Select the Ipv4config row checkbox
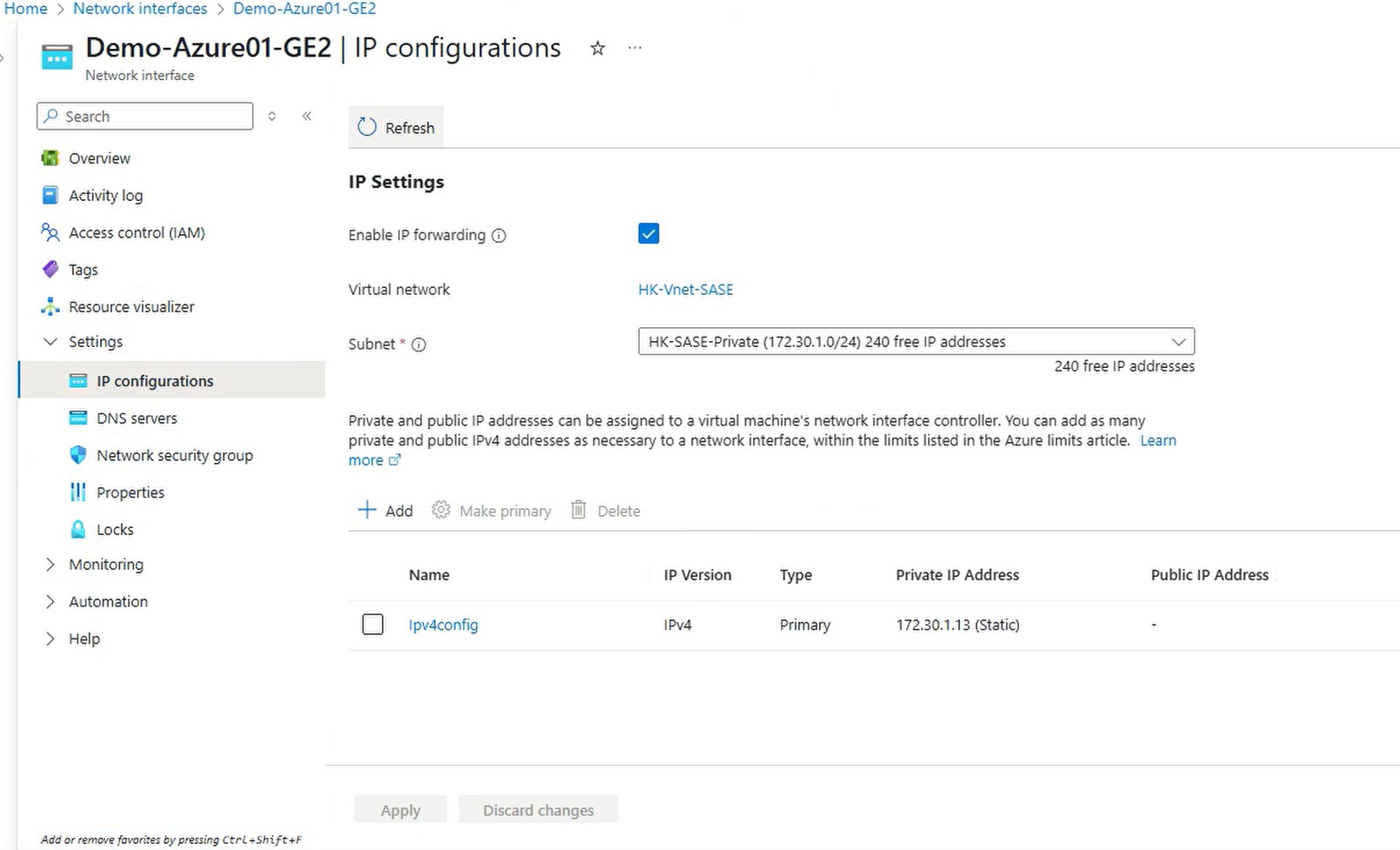Image resolution: width=1400 pixels, height=850 pixels. point(372,625)
